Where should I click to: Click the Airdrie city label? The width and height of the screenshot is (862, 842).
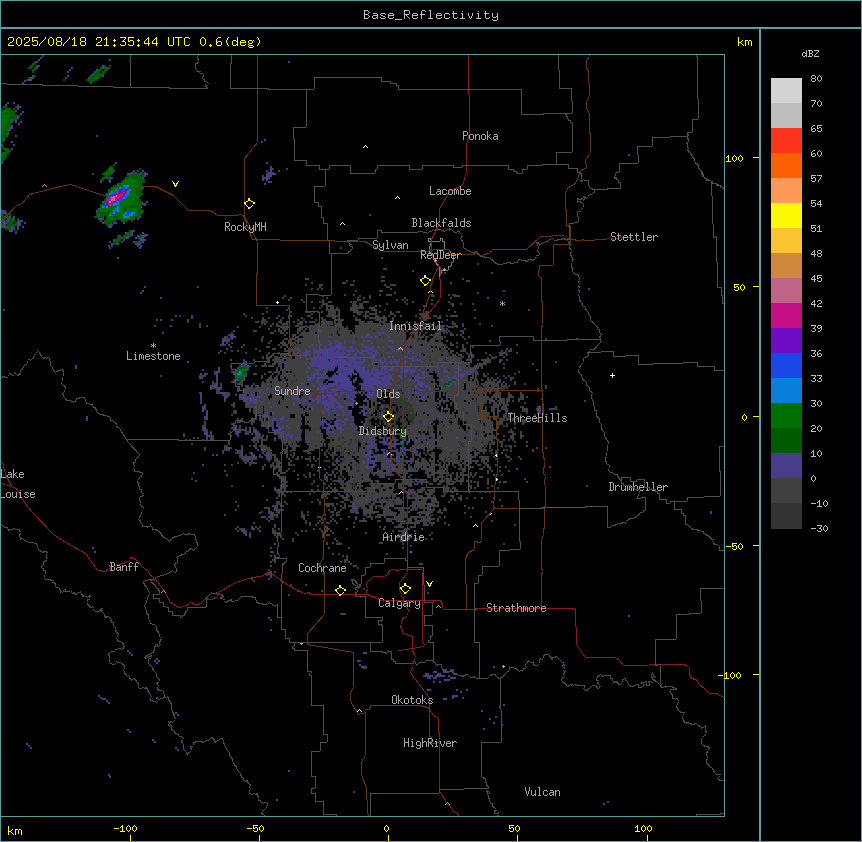point(404,537)
